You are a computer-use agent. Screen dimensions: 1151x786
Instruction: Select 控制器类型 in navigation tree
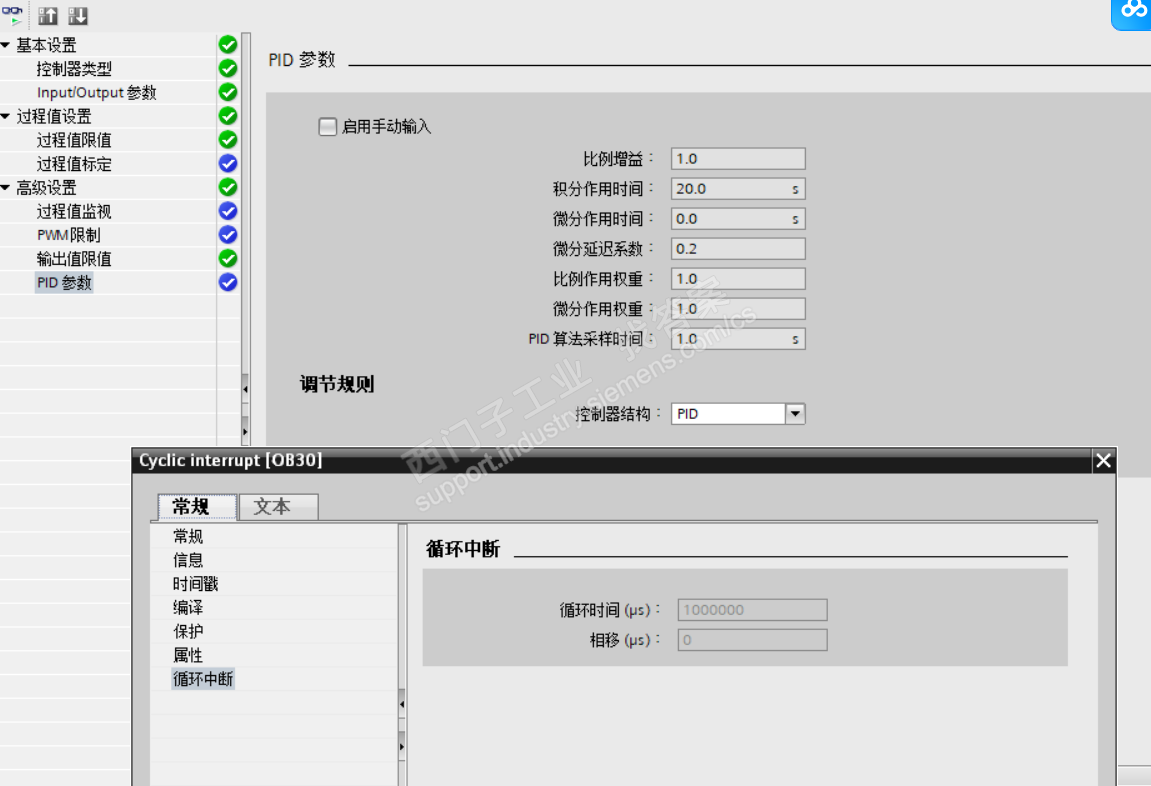74,69
